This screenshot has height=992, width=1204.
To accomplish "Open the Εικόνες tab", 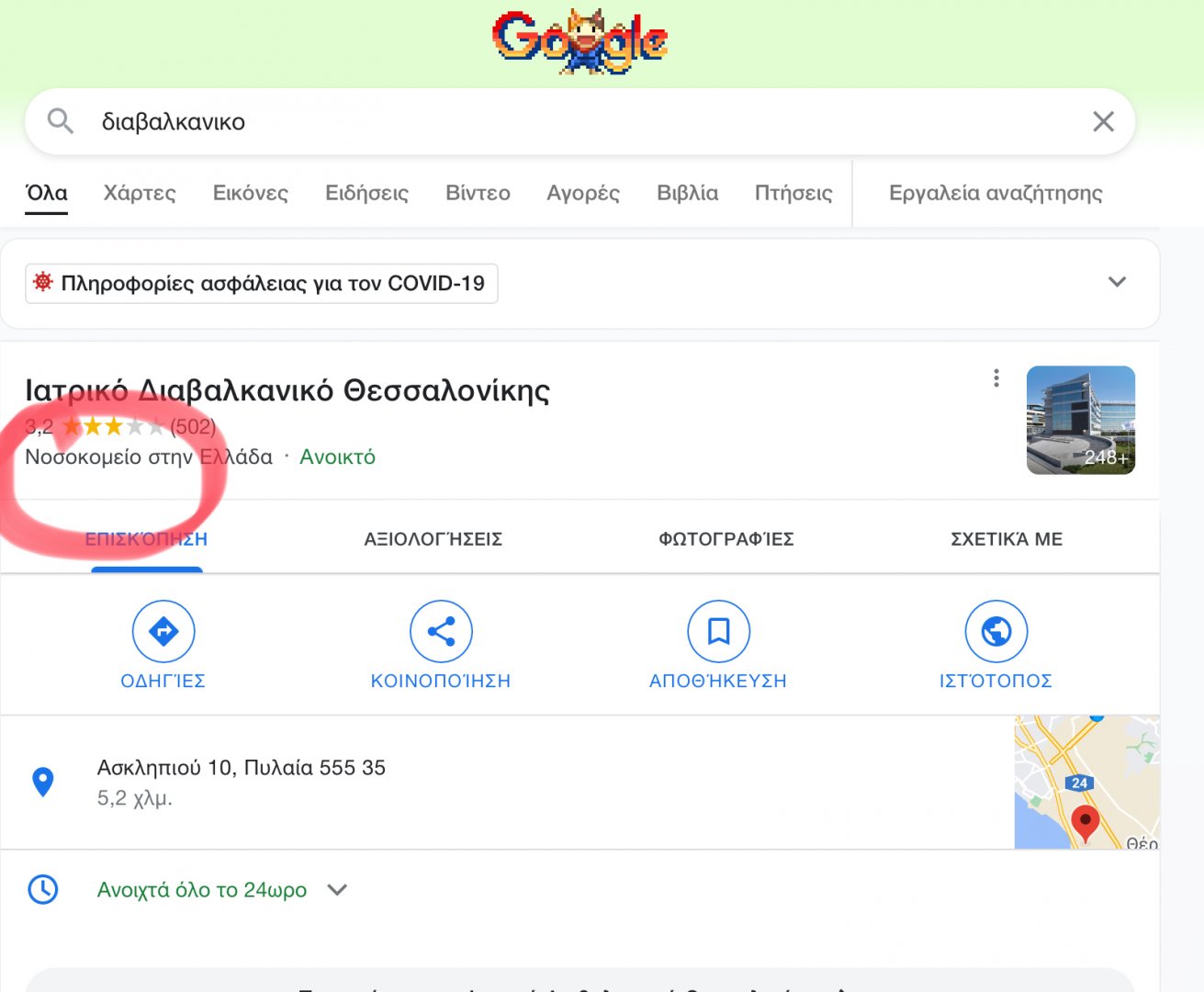I will [x=251, y=193].
